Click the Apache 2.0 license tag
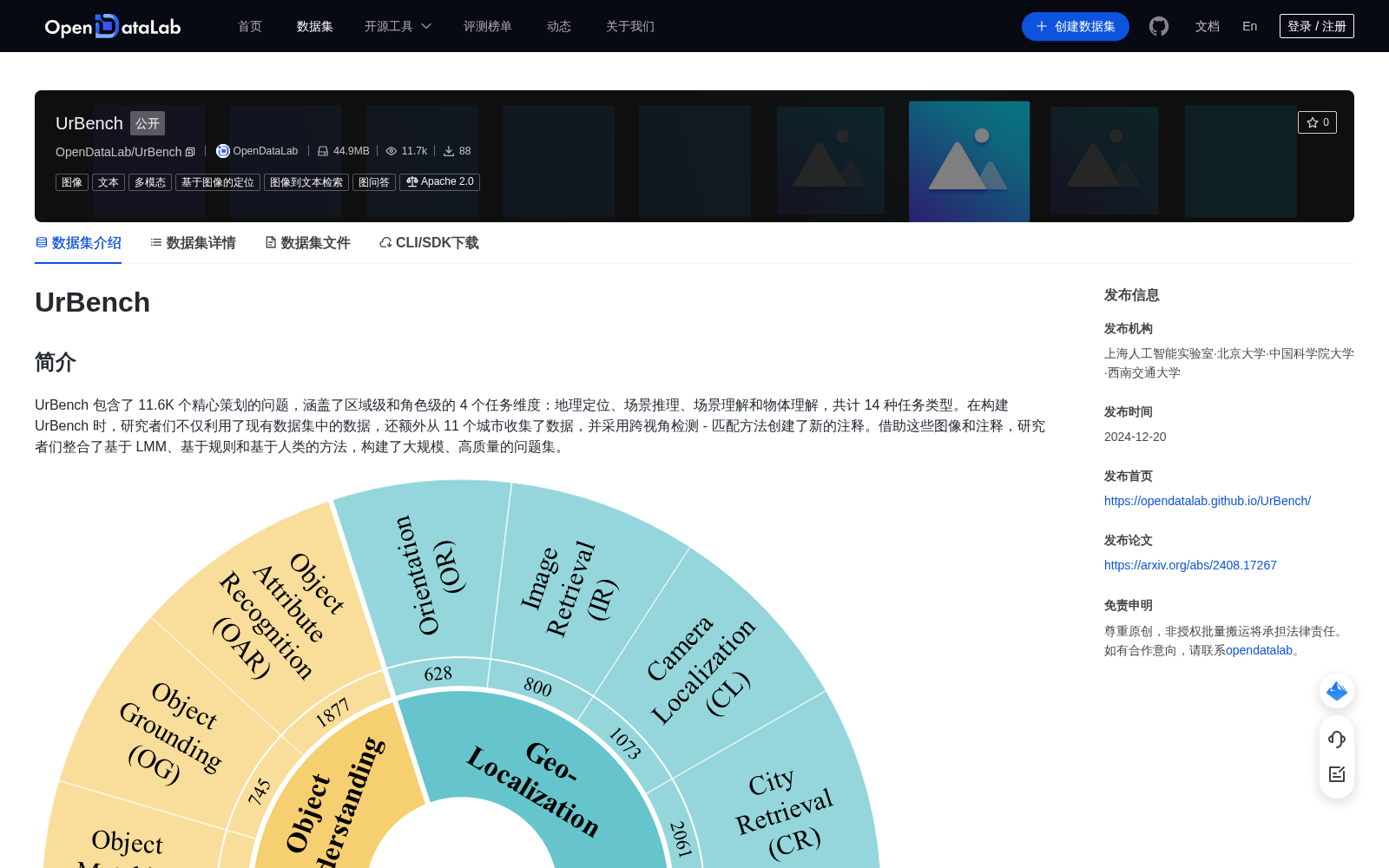Viewport: 1389px width, 868px height. (x=439, y=182)
